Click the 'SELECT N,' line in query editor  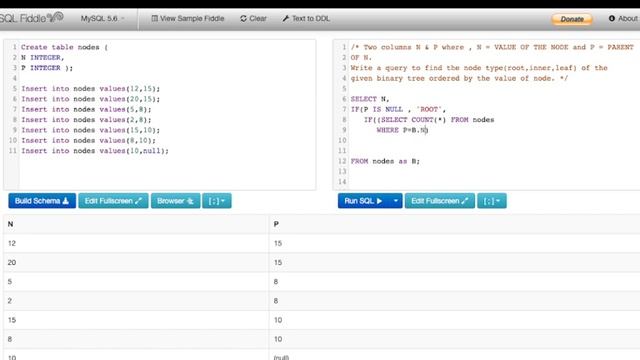click(370, 99)
